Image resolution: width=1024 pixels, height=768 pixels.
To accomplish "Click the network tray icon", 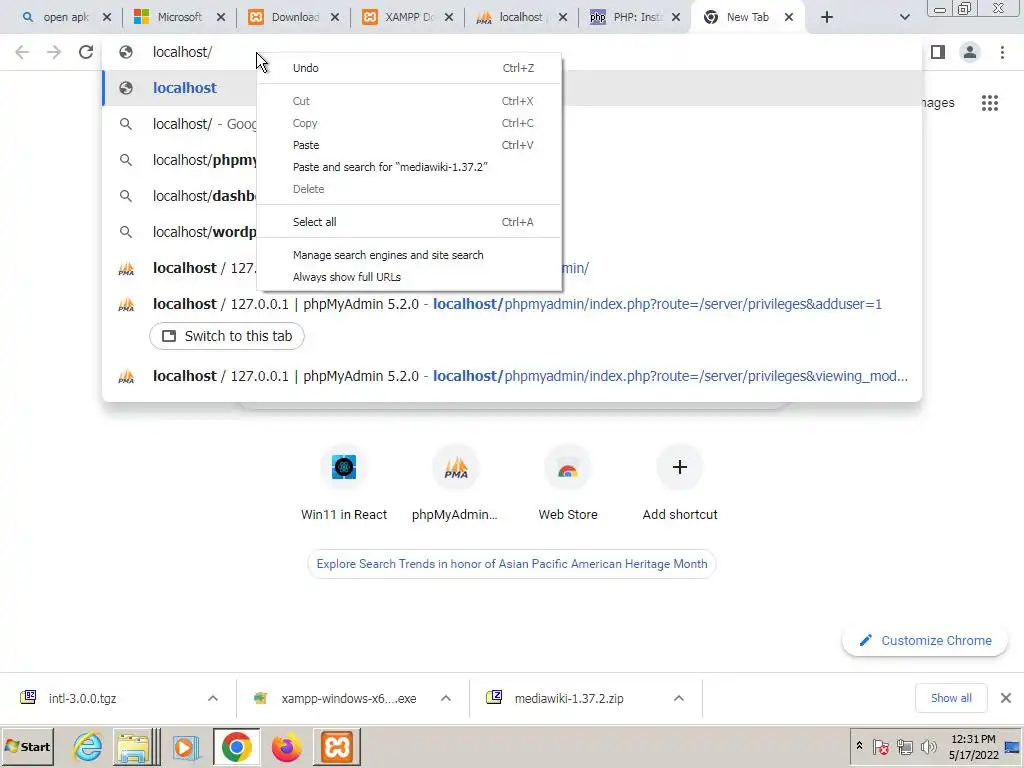I will click(904, 746).
